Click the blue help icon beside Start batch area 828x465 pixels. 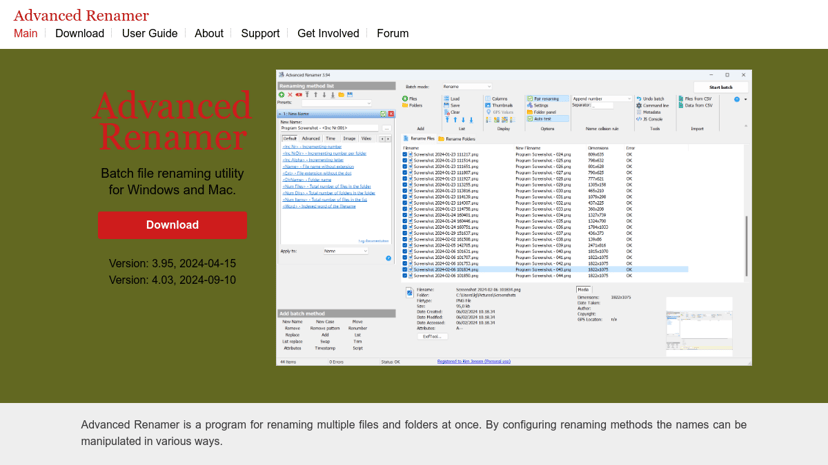tap(737, 99)
